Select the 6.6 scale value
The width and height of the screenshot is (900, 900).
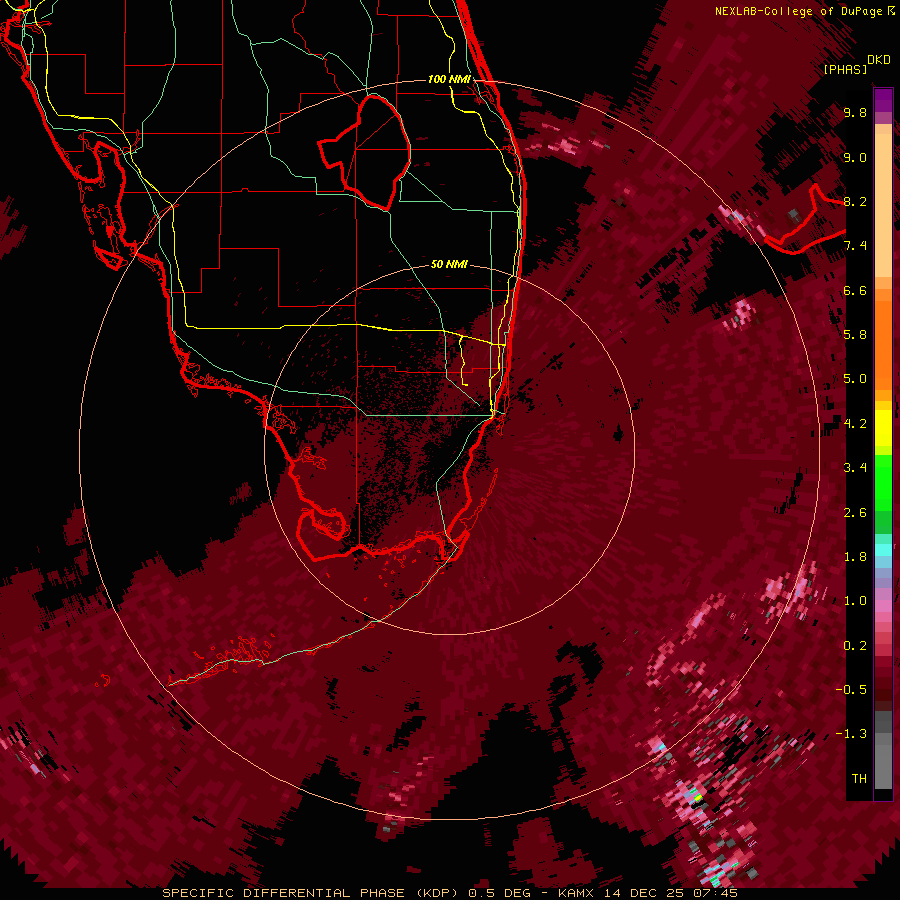(855, 290)
